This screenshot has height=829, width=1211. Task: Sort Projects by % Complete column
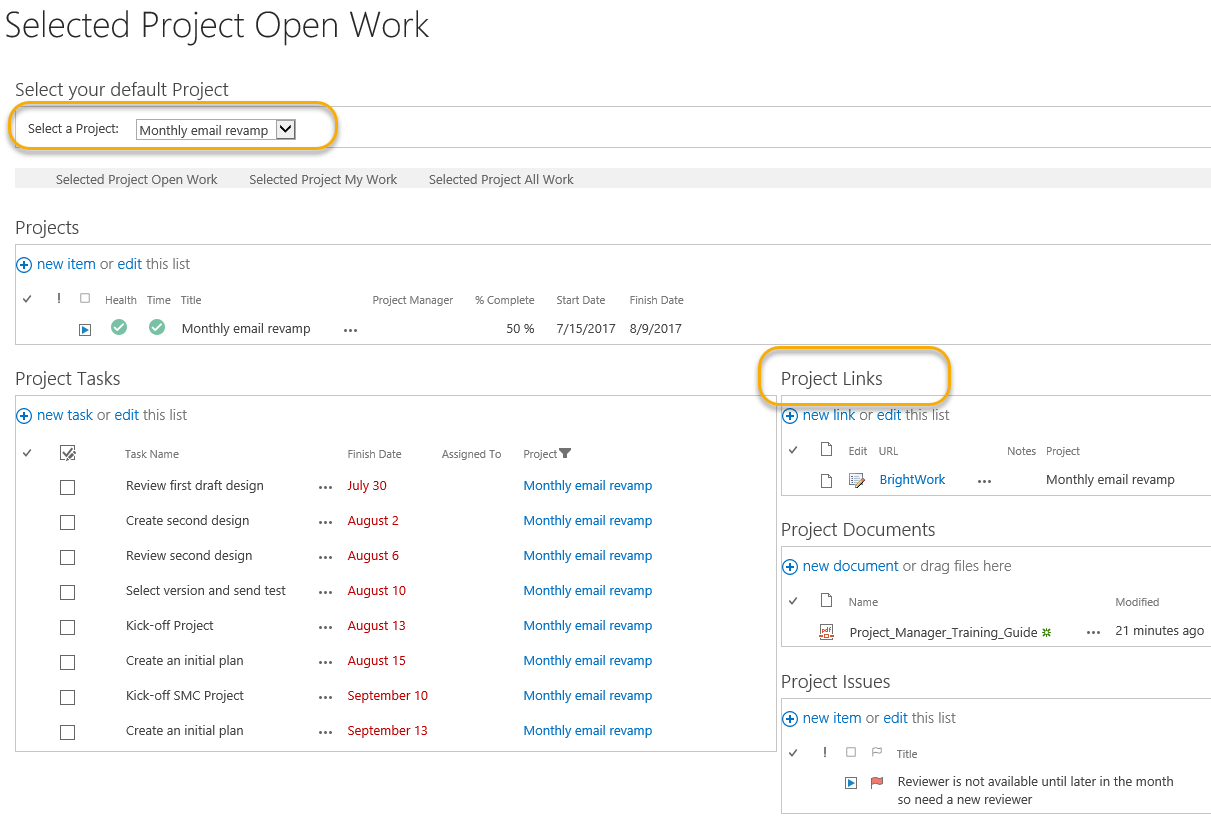point(504,300)
